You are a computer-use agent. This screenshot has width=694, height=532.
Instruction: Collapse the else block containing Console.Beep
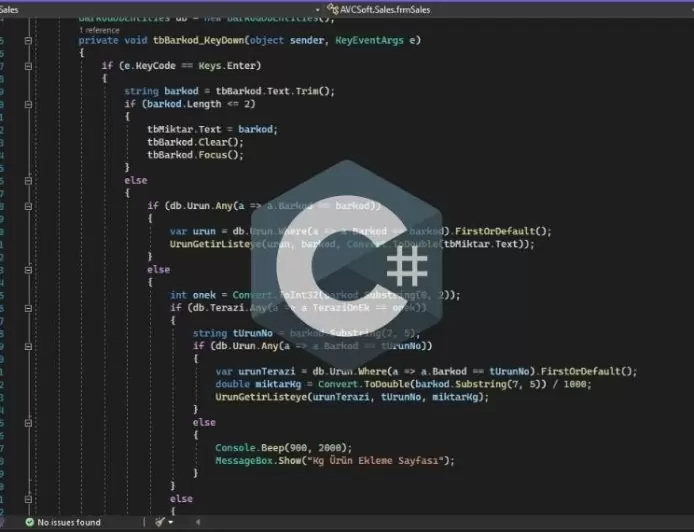pos(28,423)
